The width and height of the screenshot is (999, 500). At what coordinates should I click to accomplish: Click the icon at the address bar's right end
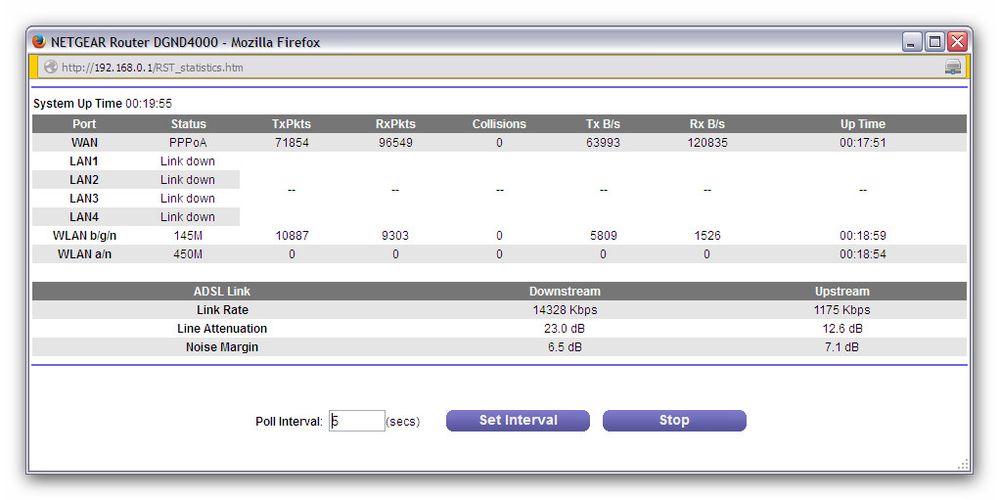952,67
